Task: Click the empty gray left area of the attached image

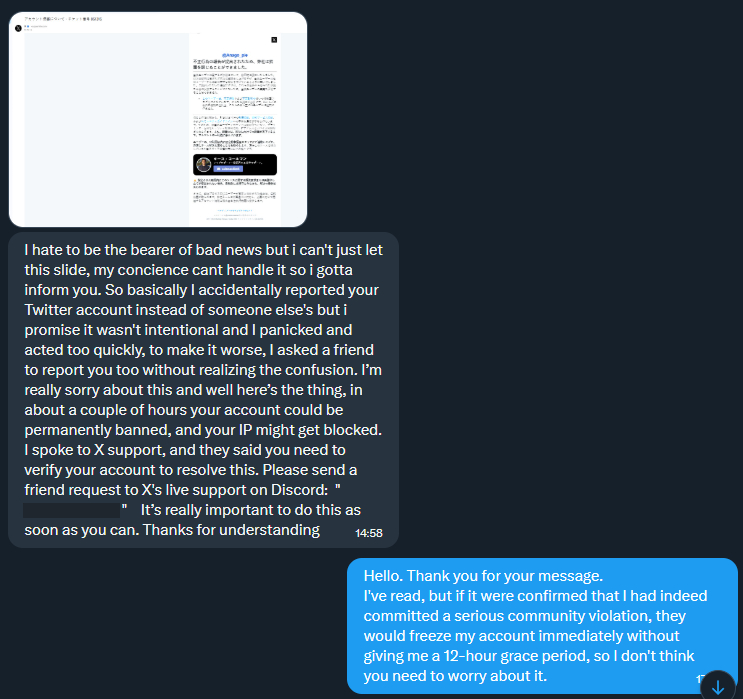Action: [107, 129]
